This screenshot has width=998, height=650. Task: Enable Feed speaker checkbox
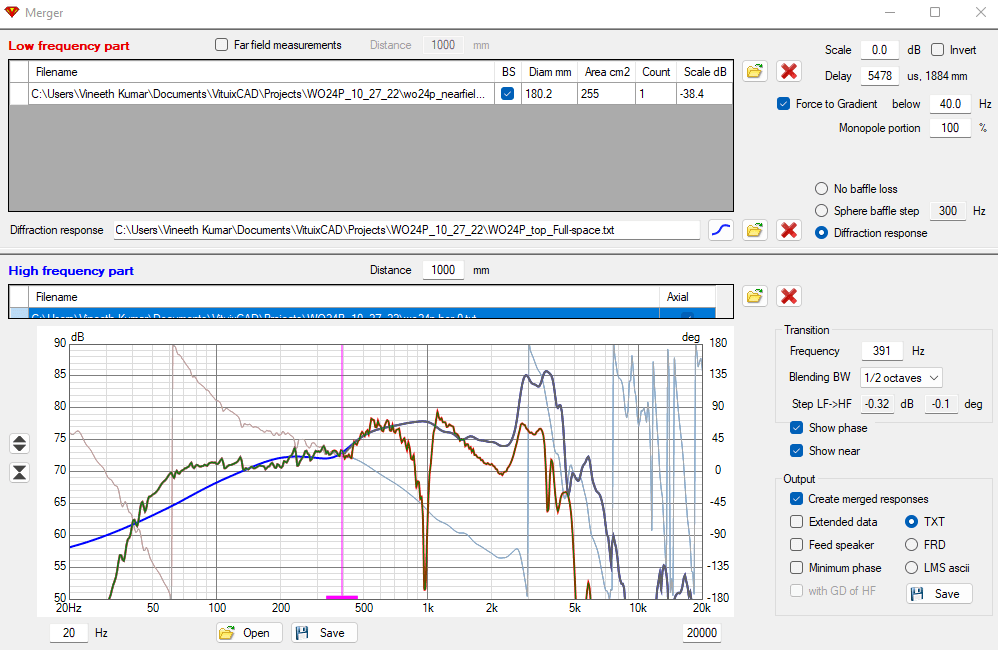(x=796, y=545)
